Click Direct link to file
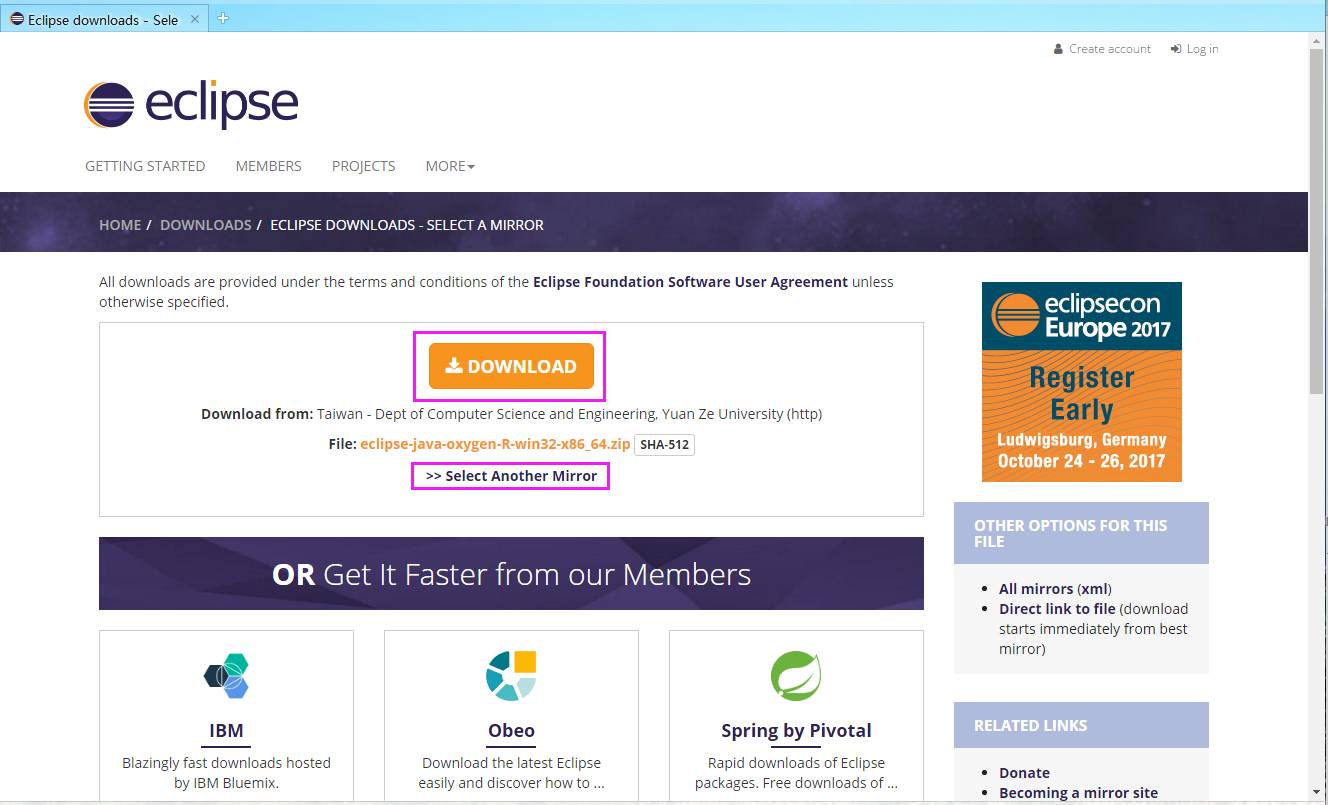This screenshot has height=805, width=1328. click(x=1057, y=609)
